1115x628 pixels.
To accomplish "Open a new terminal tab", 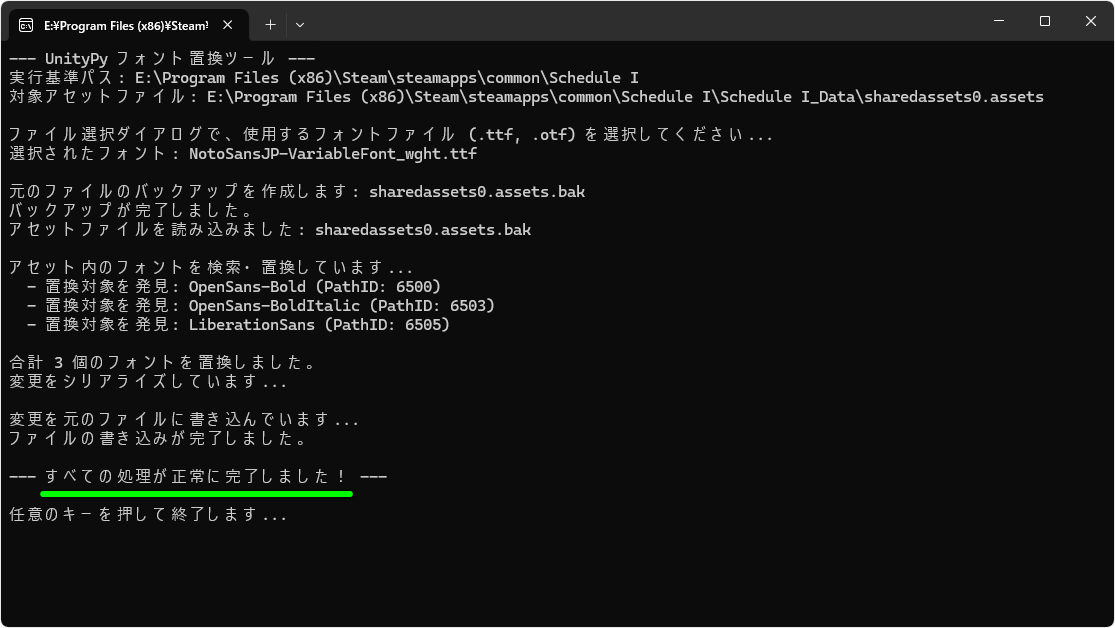I will point(270,25).
